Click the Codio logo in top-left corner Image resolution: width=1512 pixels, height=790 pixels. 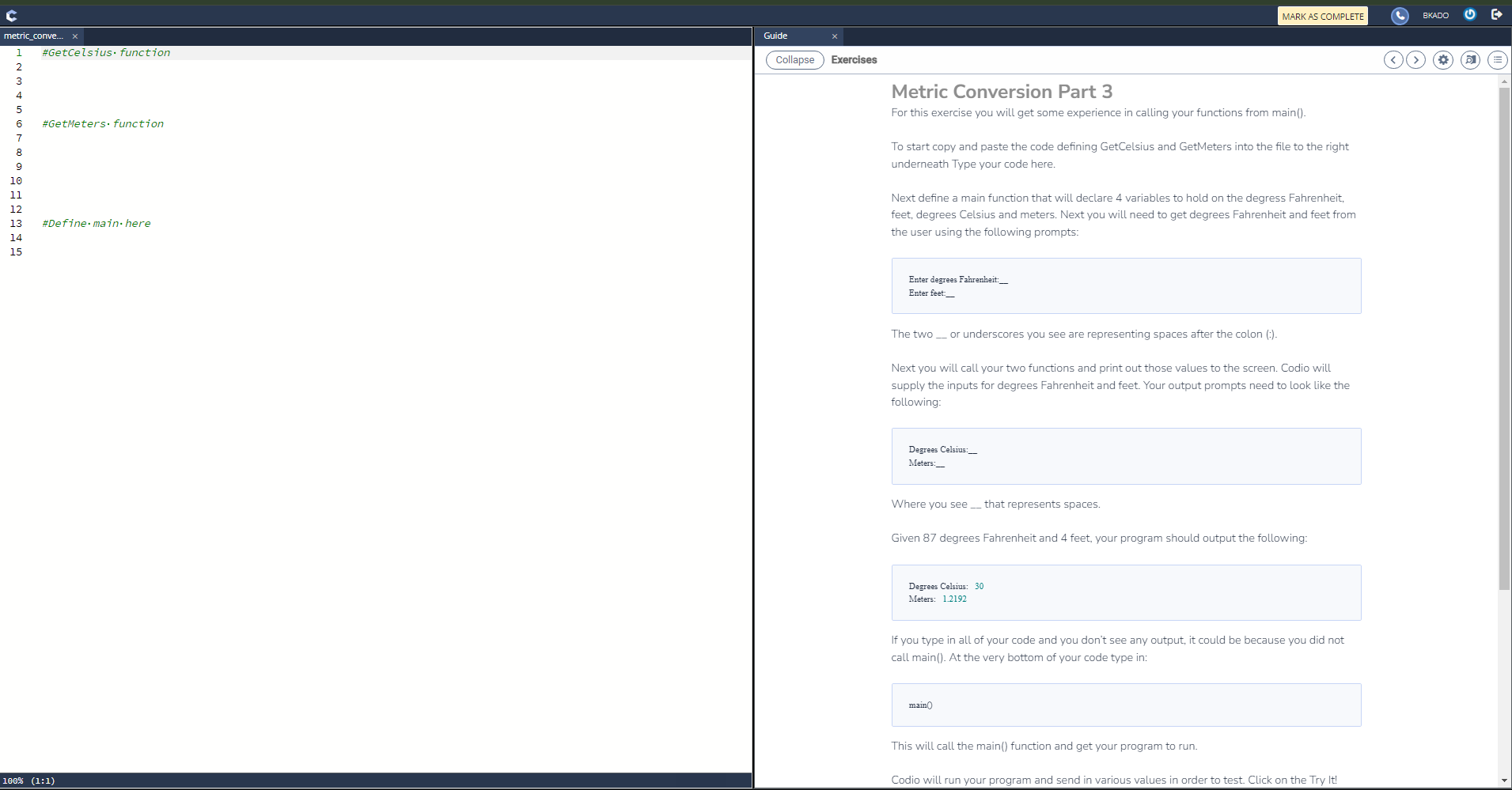click(11, 14)
